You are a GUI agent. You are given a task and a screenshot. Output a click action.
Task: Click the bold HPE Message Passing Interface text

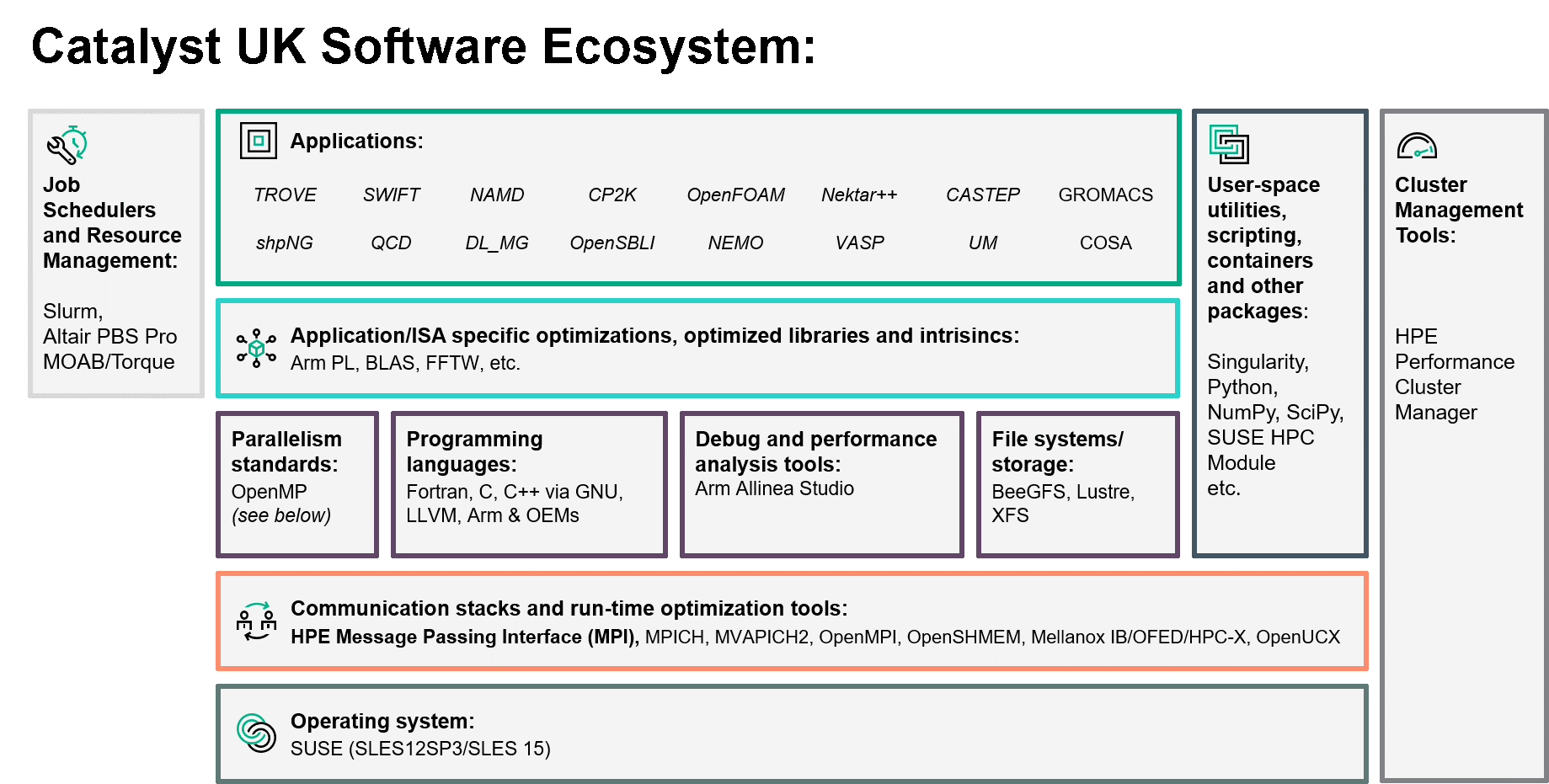[x=465, y=637]
